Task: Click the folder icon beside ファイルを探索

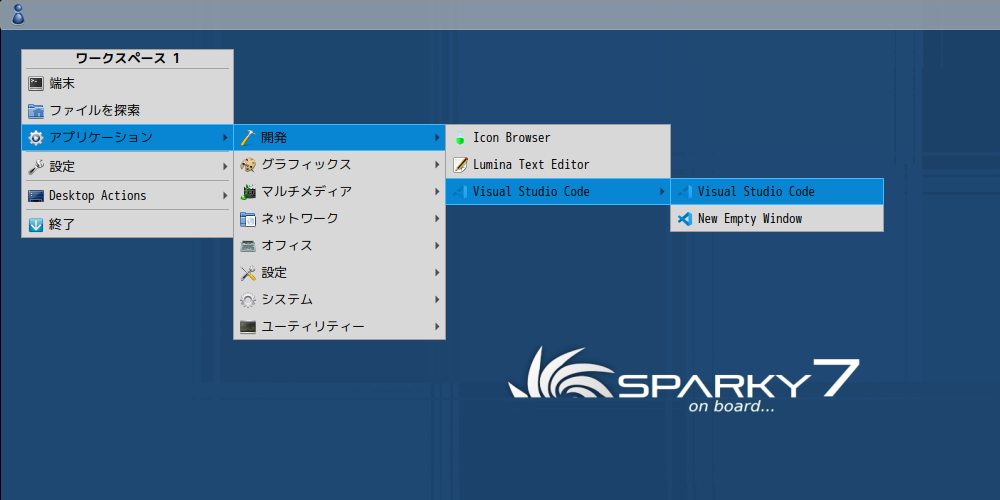Action: coord(36,111)
